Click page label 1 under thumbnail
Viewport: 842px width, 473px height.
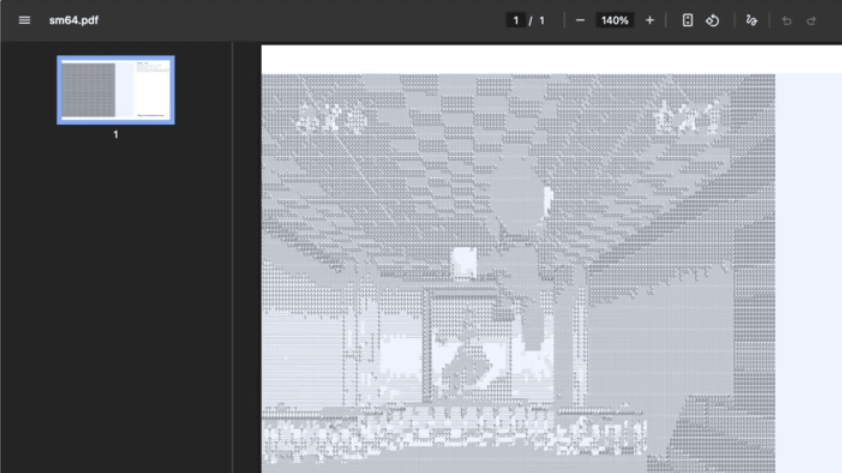(x=115, y=135)
